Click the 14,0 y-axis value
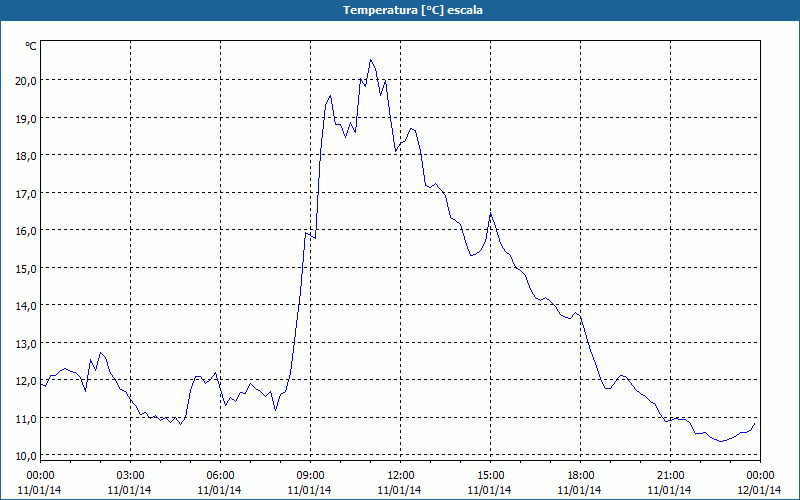Viewport: 800px width, 500px height. click(27, 306)
